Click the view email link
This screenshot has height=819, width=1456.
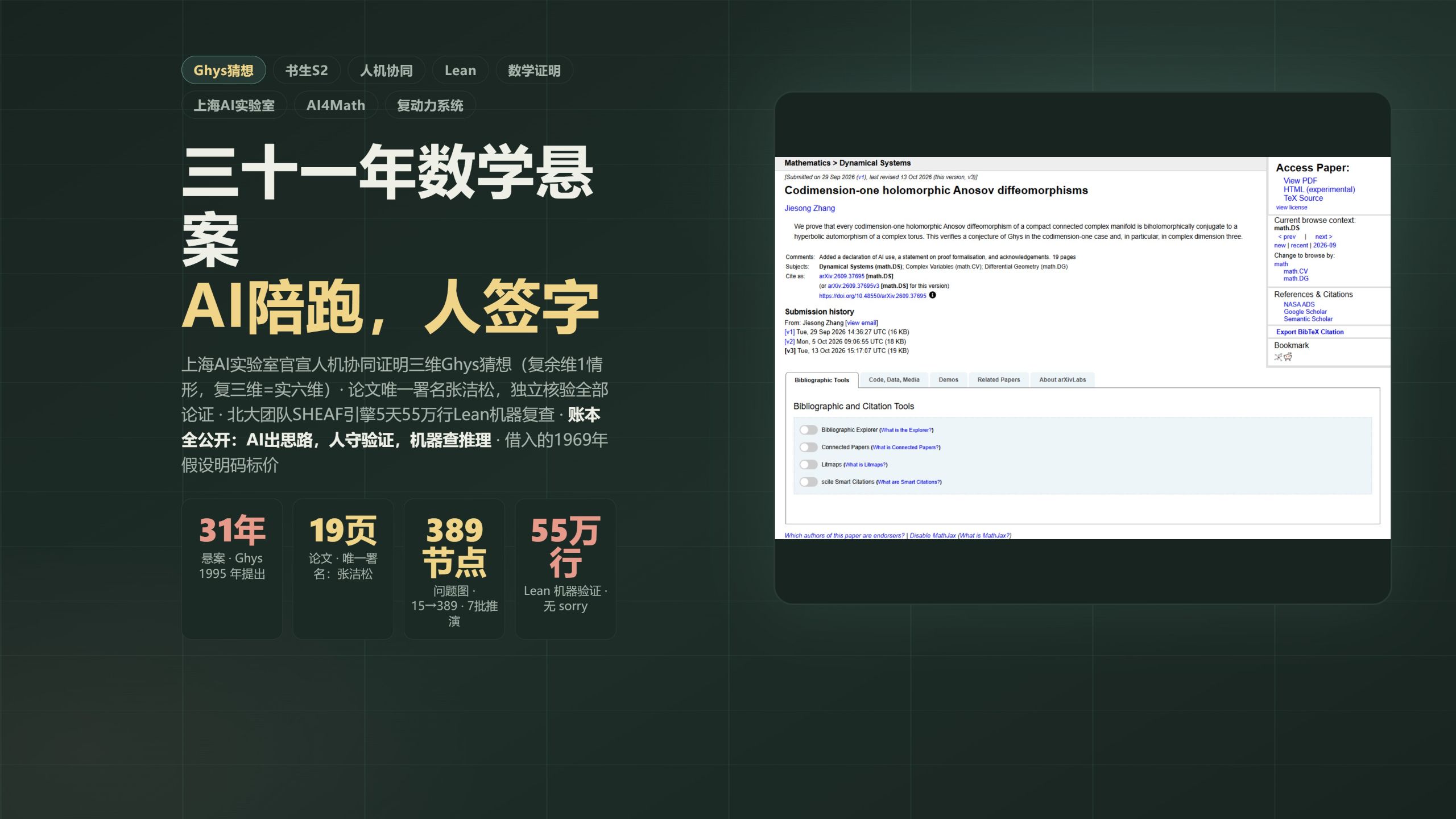pyautogui.click(x=862, y=323)
